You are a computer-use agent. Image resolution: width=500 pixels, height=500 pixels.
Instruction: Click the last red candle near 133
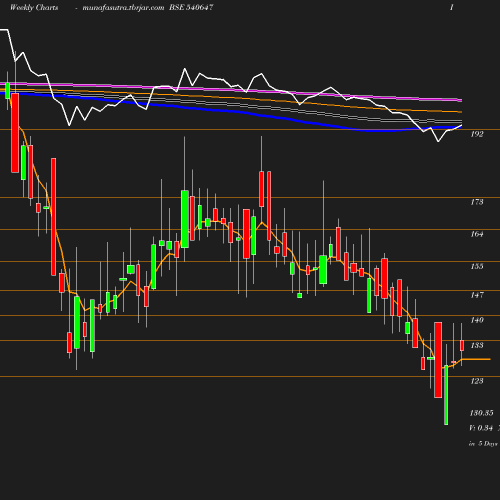[462, 346]
